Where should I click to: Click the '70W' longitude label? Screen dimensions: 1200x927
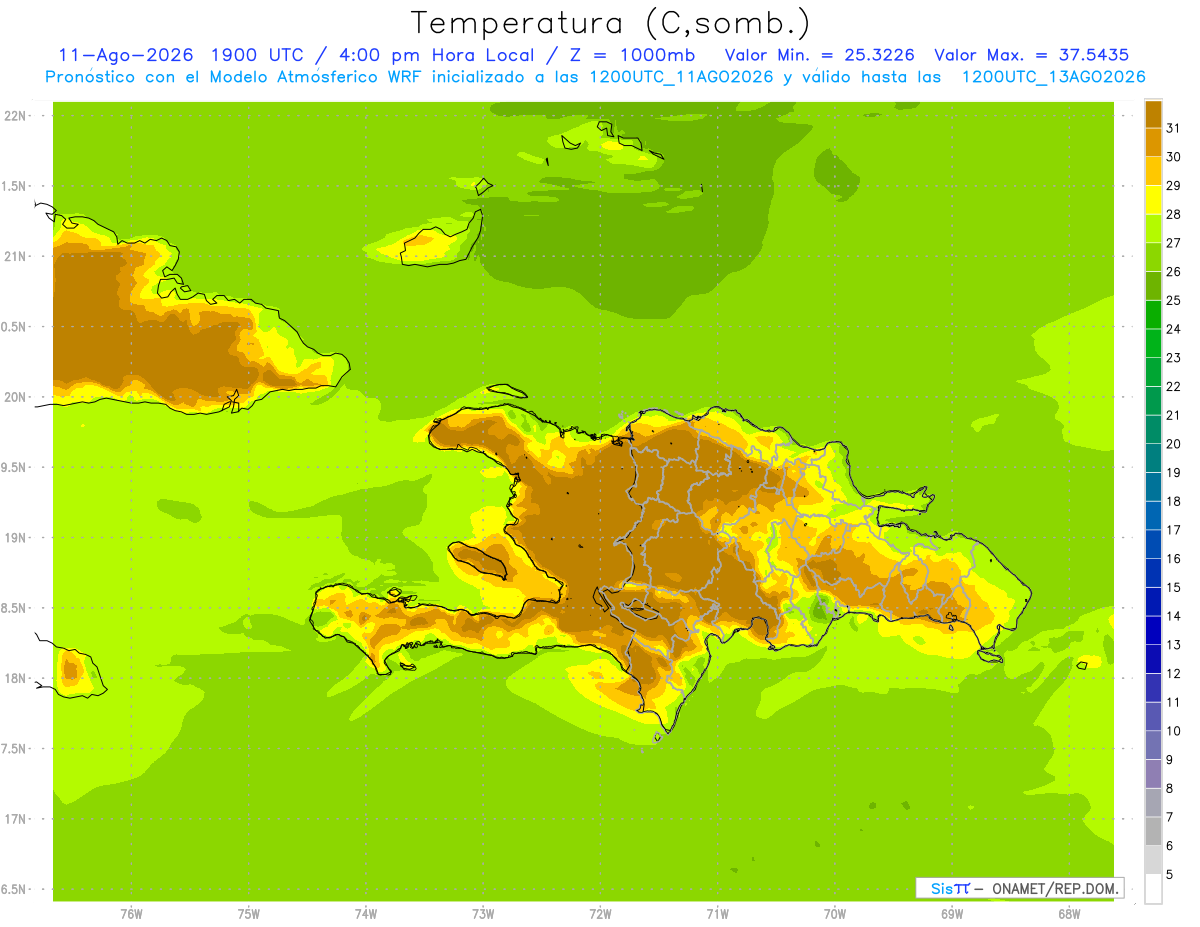coord(835,914)
